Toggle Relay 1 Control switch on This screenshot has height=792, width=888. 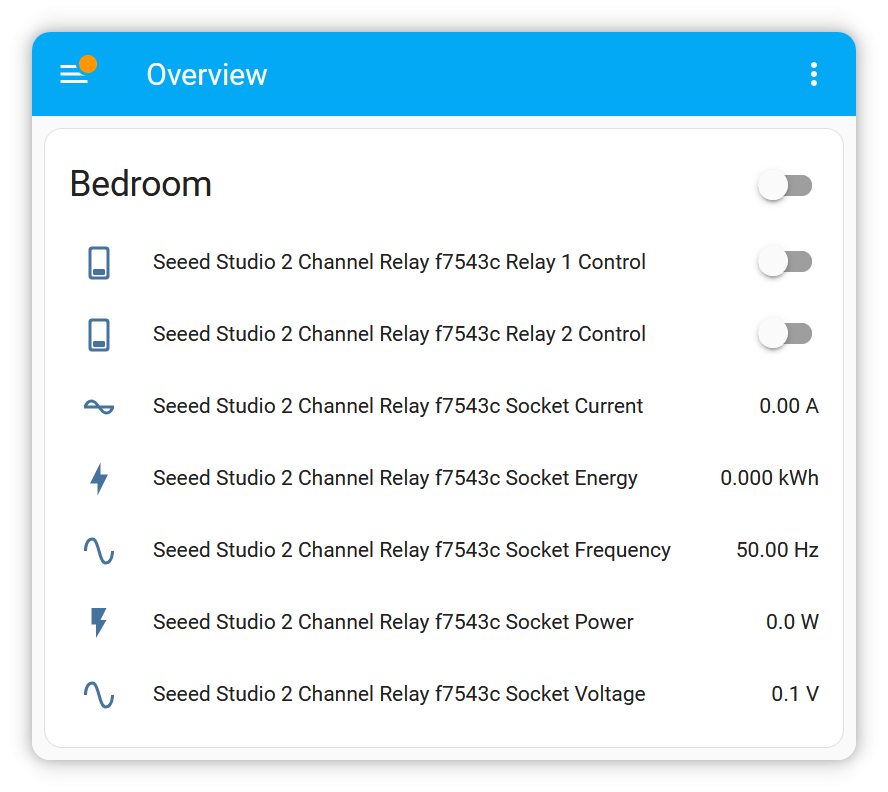click(x=785, y=262)
